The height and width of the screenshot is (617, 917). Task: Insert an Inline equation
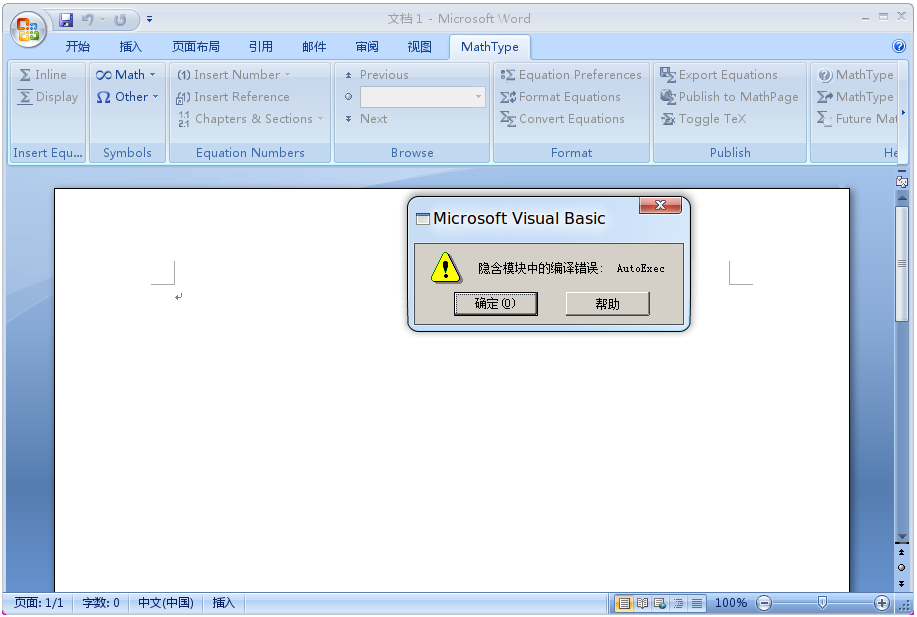click(x=43, y=75)
